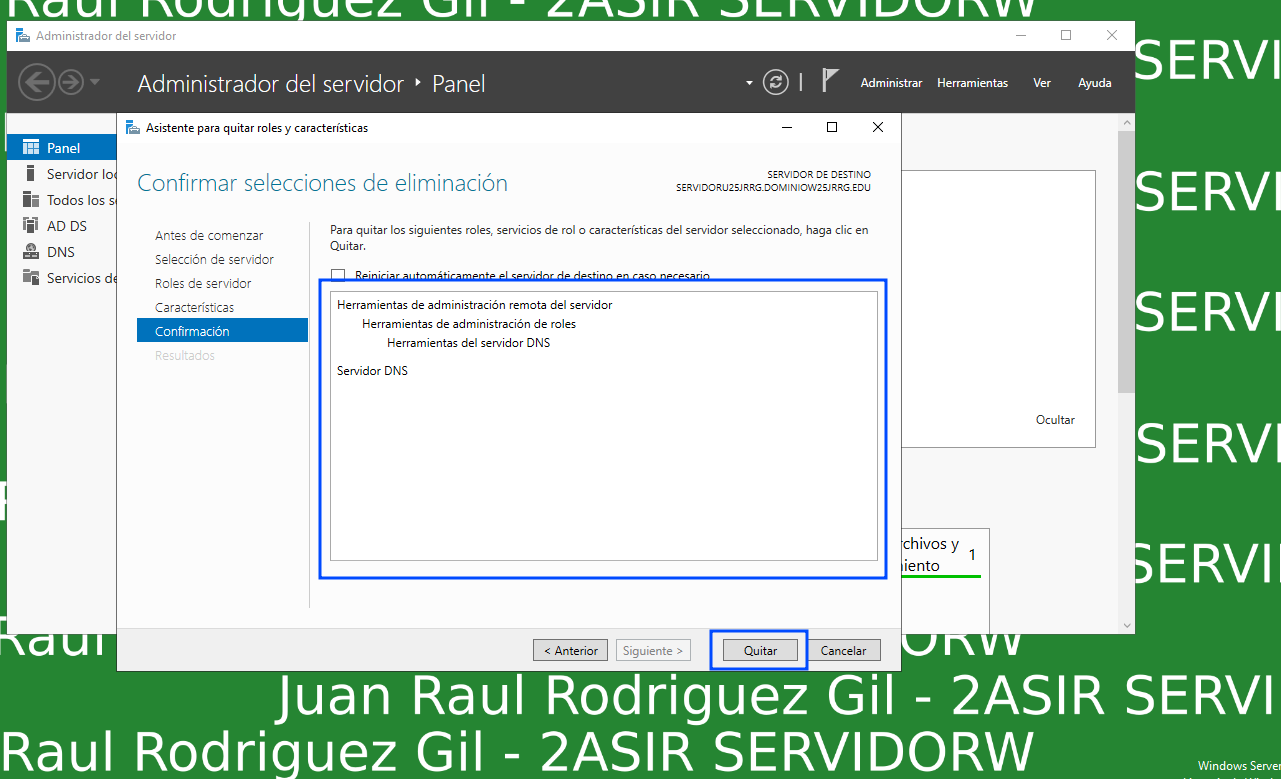
Task: Close the Administrador del servidor window
Action: (1112, 35)
